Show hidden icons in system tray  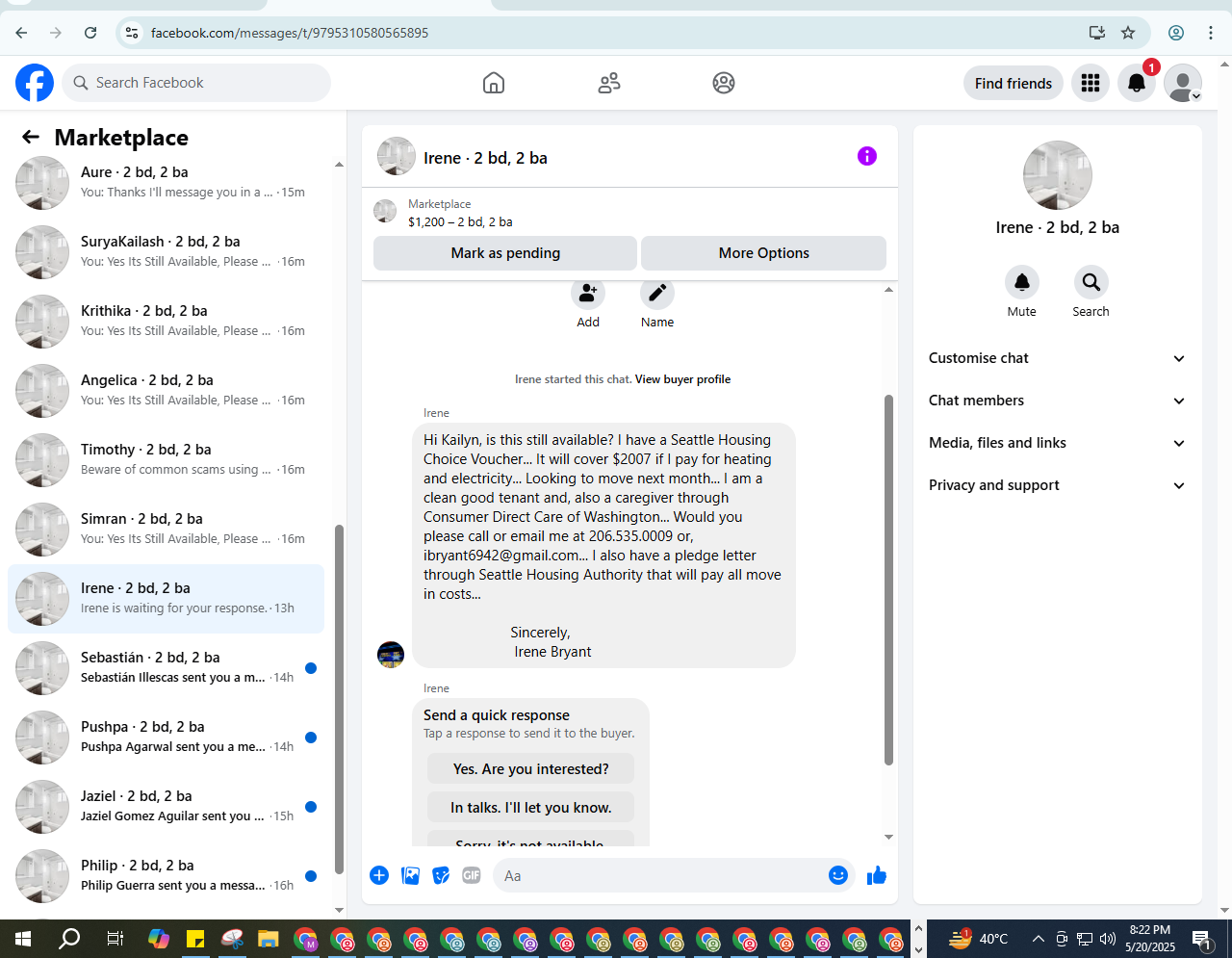point(1038,939)
